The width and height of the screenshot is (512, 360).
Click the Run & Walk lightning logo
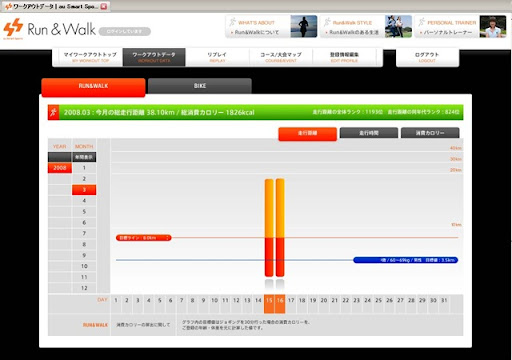click(13, 28)
